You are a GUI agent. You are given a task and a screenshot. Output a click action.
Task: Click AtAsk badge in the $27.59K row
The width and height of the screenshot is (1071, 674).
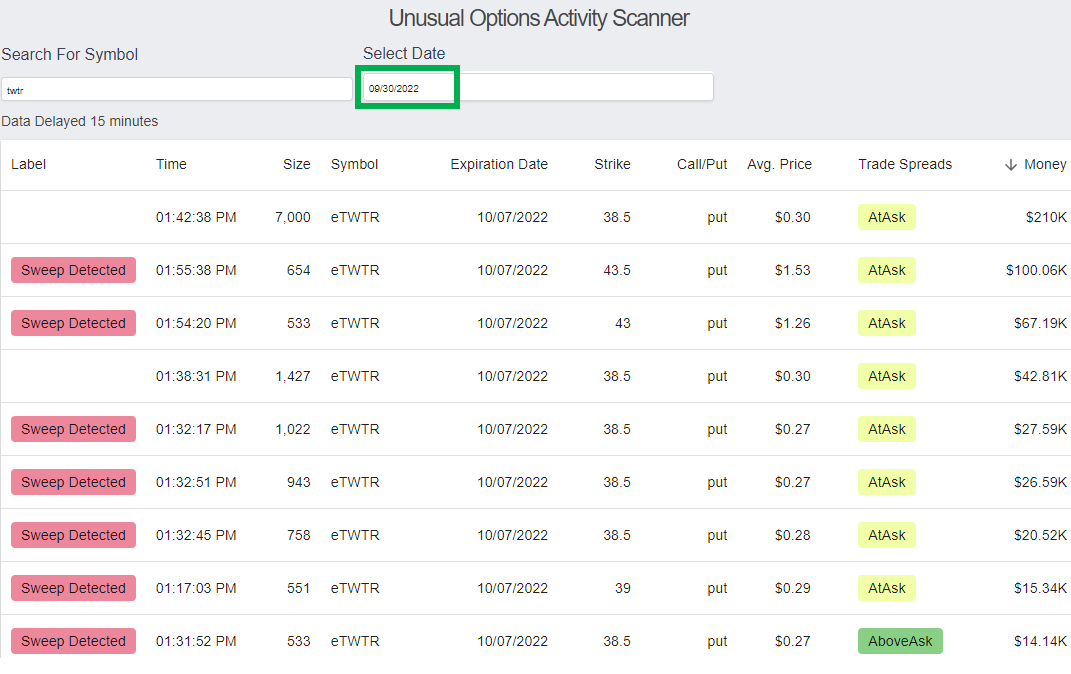[x=887, y=429]
